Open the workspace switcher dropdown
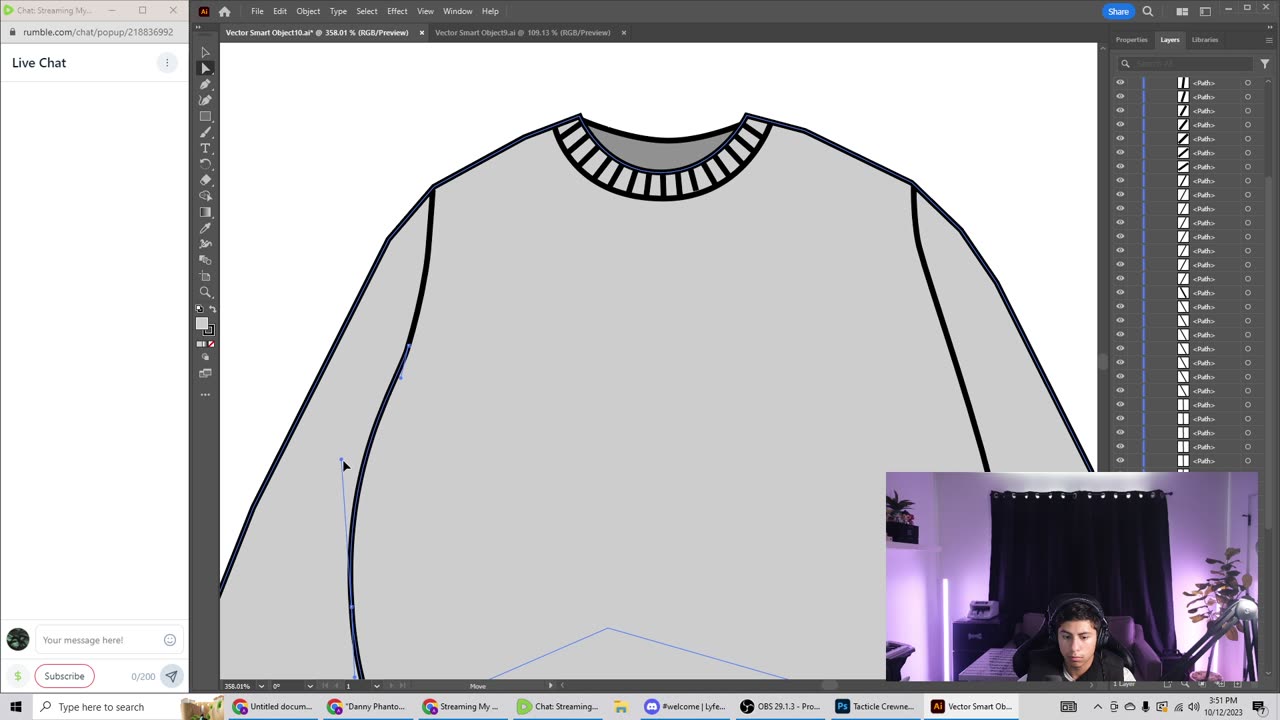 1207,11
